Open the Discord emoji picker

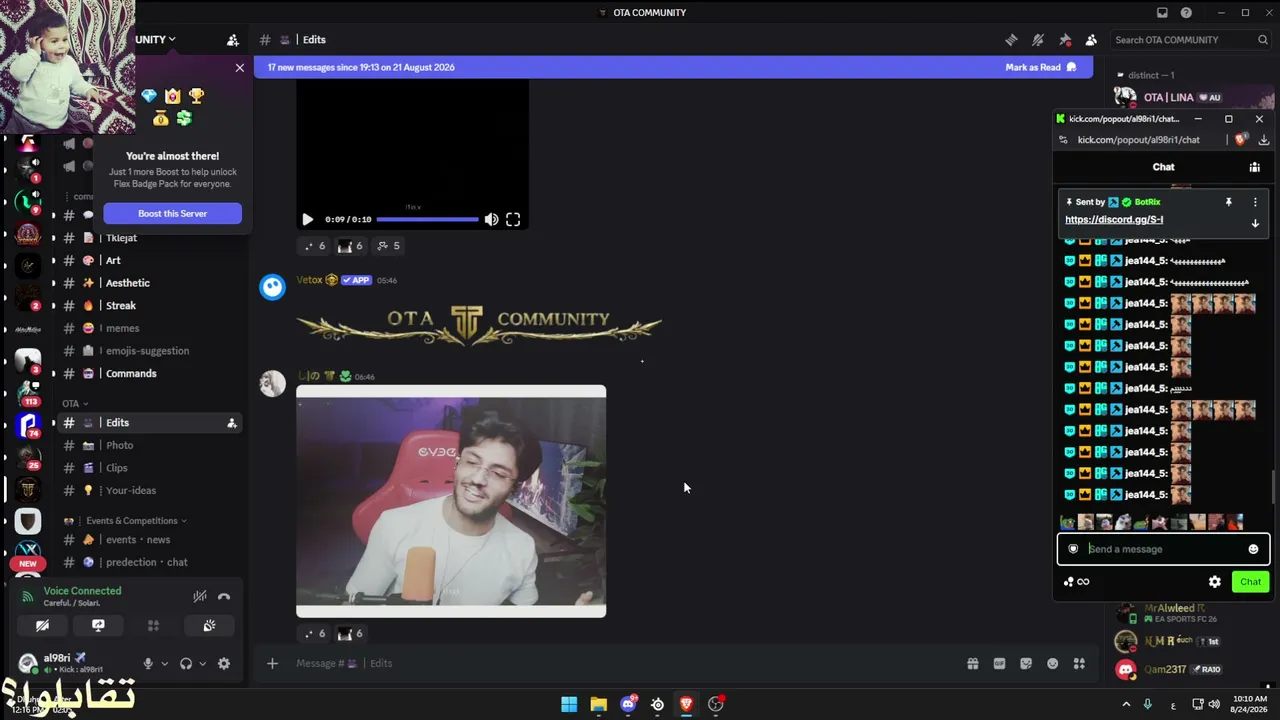tap(1052, 664)
